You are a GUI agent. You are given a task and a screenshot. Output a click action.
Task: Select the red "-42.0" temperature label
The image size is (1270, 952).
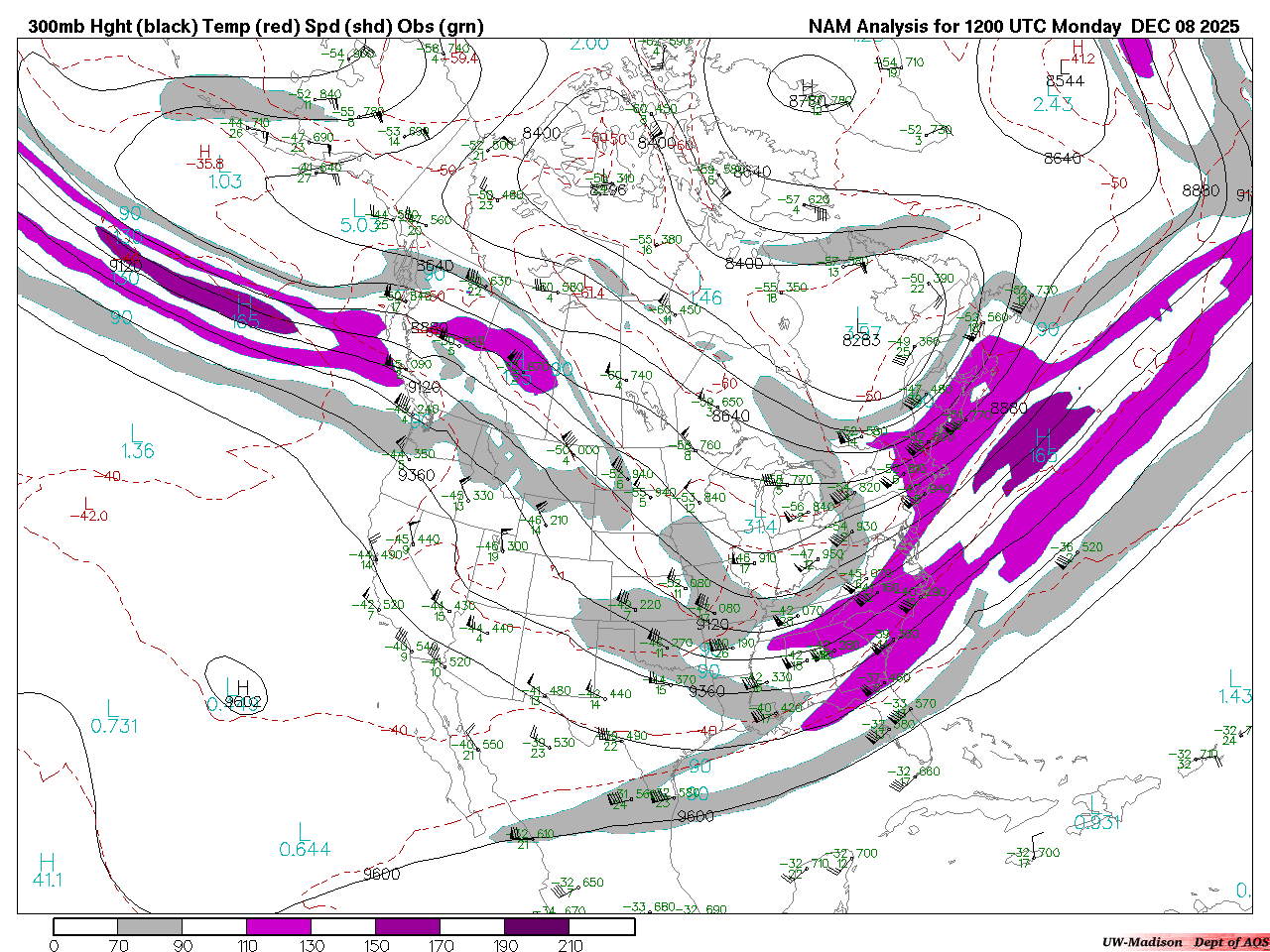click(89, 516)
